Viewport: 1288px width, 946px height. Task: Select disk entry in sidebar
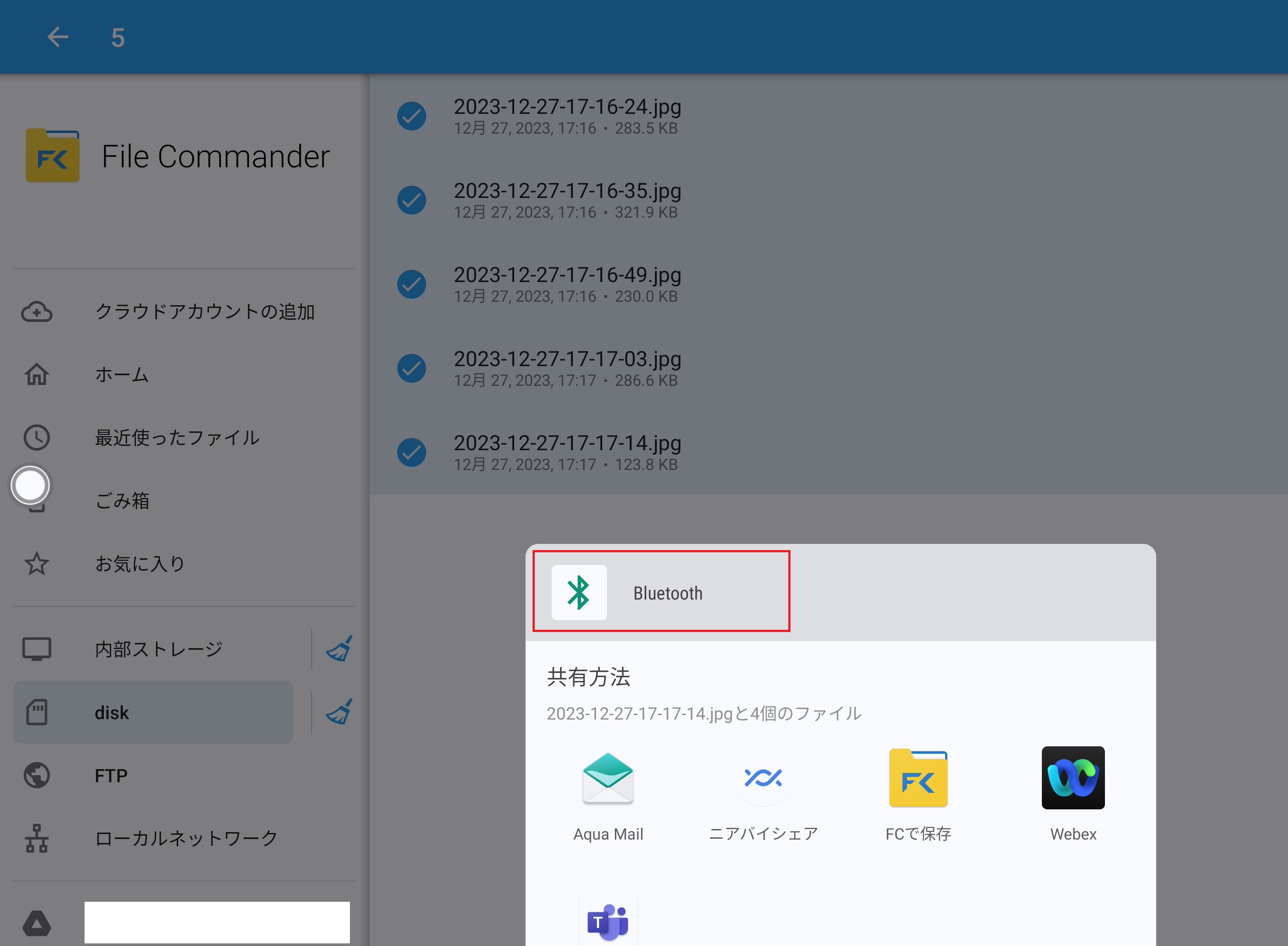pyautogui.click(x=153, y=713)
